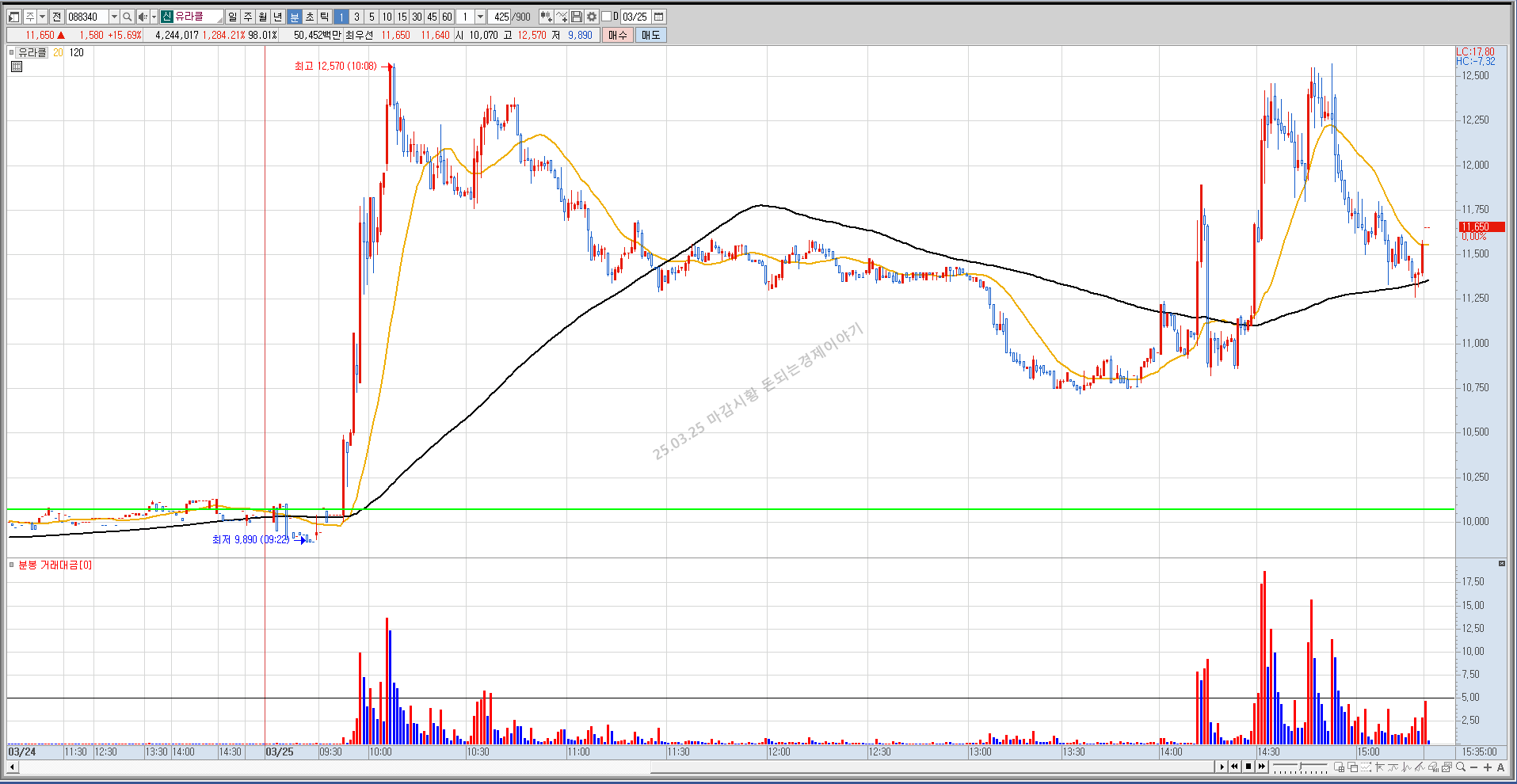Click the data grid icon under 유라클
Image resolution: width=1517 pixels, height=784 pixels.
pyautogui.click(x=17, y=67)
